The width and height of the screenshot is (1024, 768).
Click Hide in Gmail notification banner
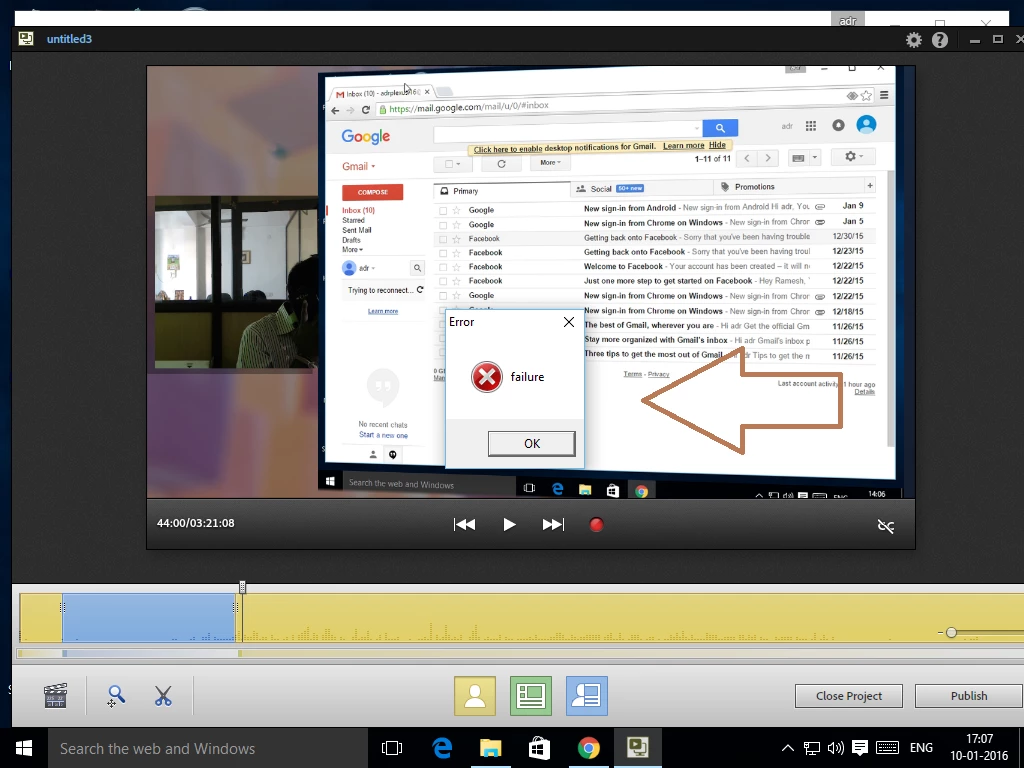[x=717, y=145]
